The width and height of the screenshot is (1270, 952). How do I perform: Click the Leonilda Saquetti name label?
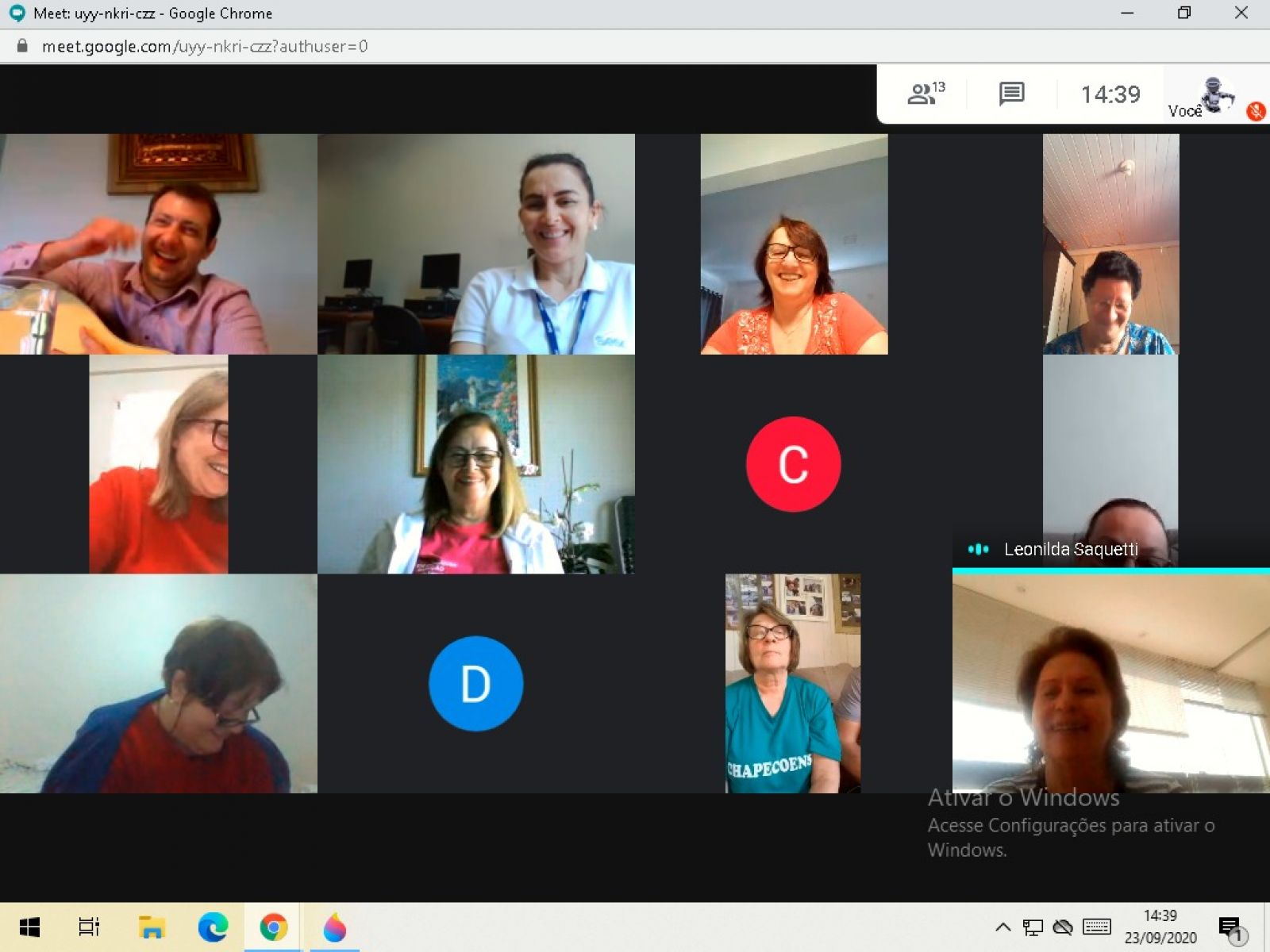coord(1070,549)
